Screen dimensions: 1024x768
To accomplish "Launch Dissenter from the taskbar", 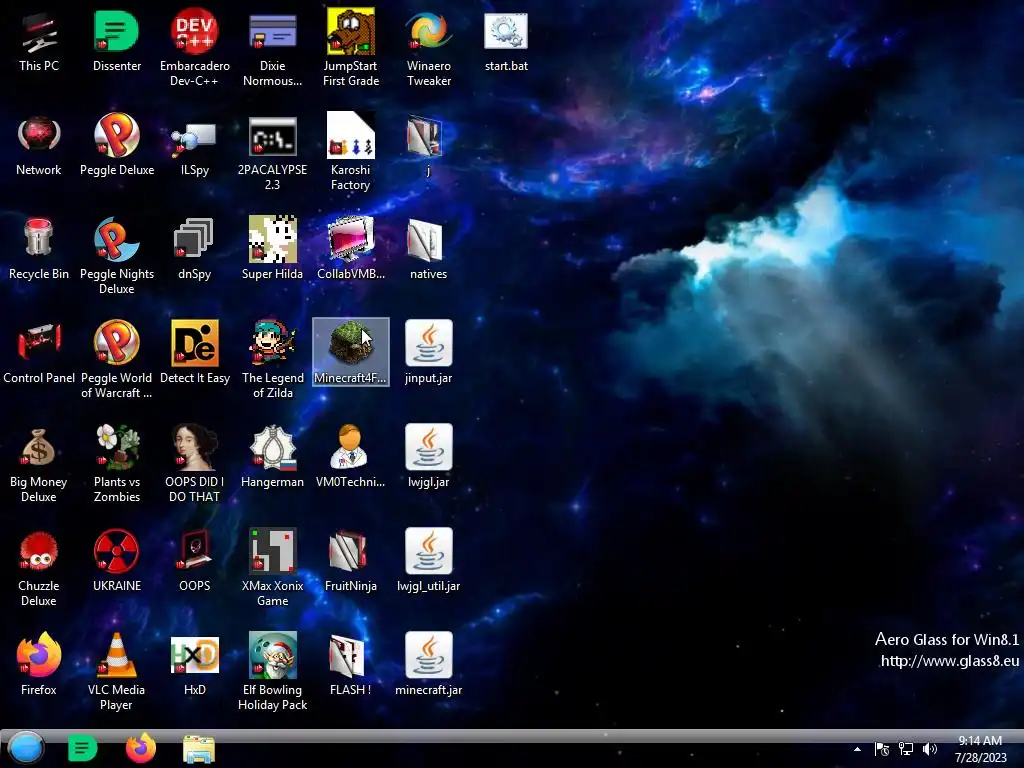I will [82, 748].
